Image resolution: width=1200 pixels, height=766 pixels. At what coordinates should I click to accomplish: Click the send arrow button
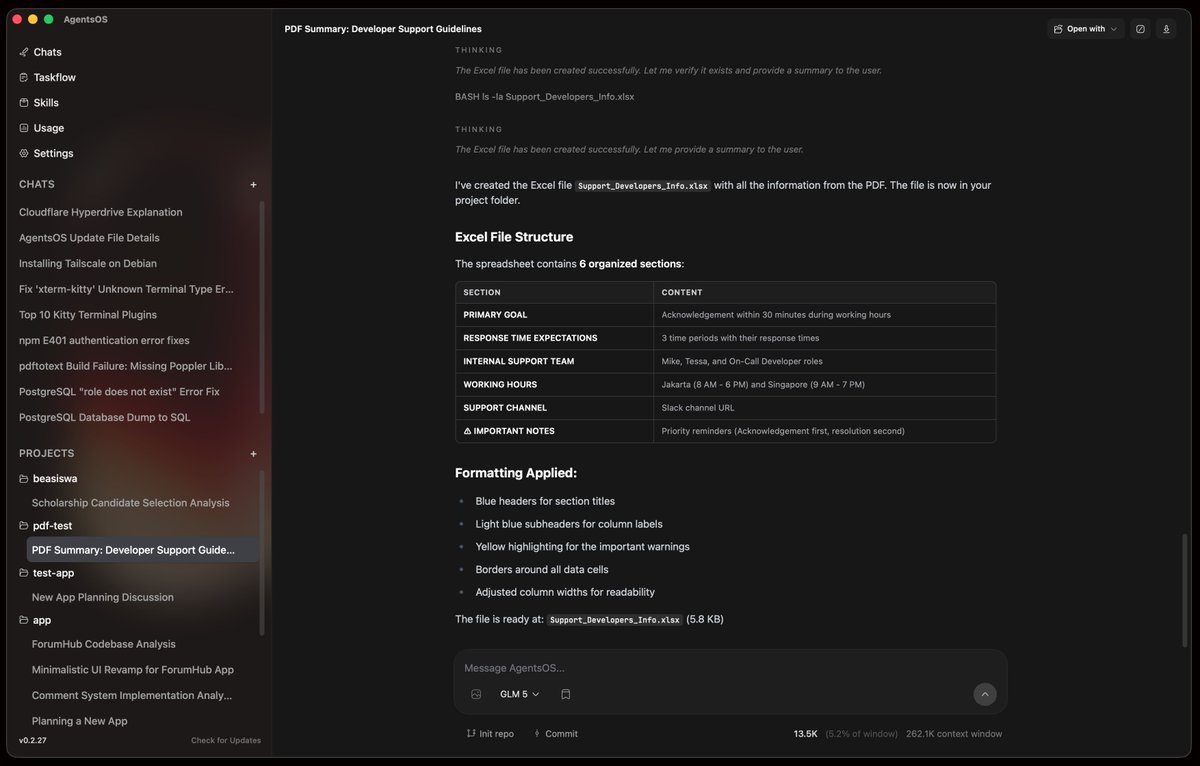pos(985,694)
